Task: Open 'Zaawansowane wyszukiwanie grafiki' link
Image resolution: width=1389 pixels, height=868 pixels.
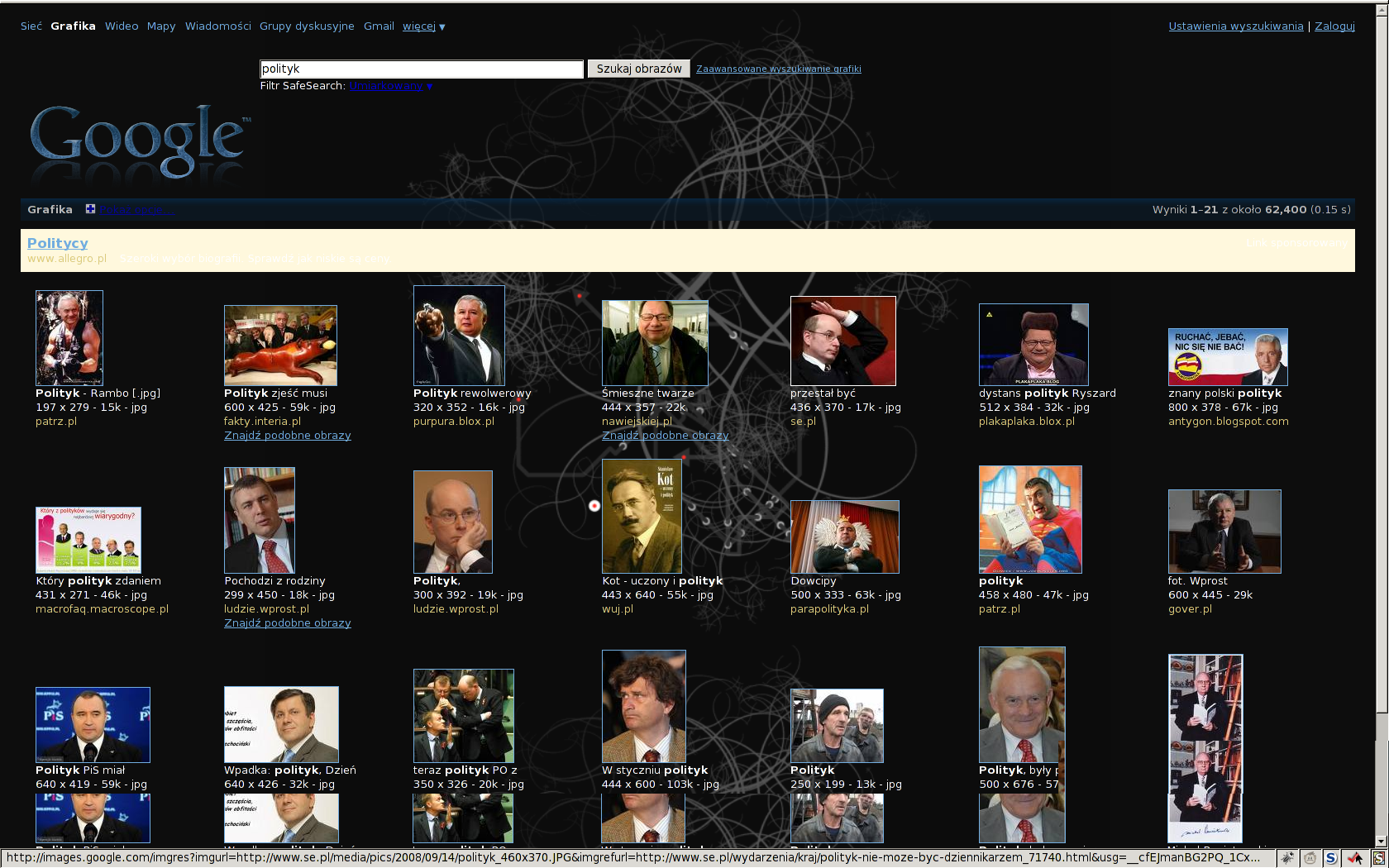Action: 778,69
